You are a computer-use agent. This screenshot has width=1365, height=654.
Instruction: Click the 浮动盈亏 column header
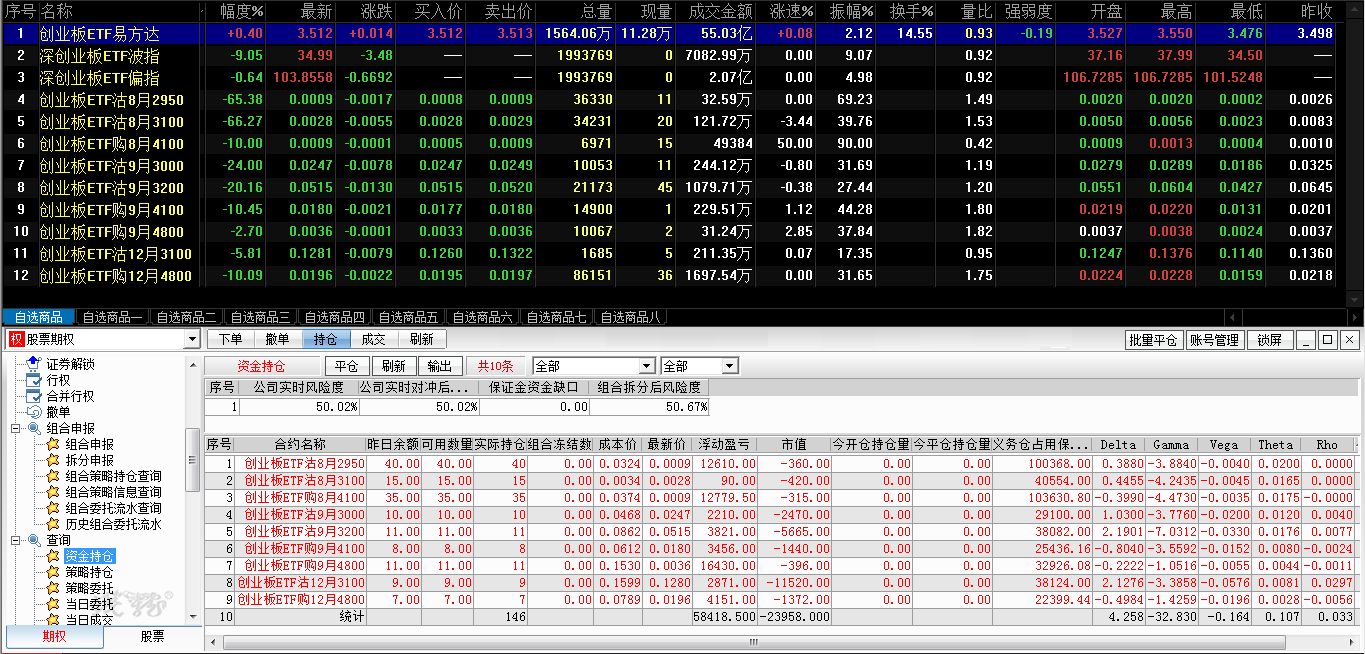coord(724,444)
